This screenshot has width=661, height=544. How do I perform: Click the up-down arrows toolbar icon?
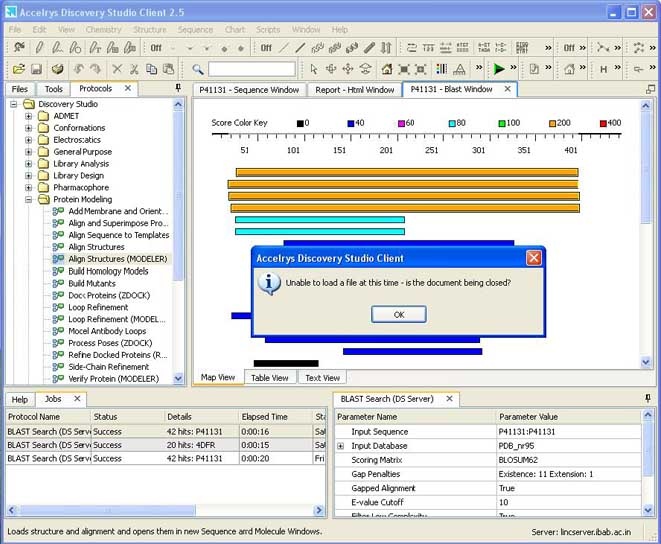pyautogui.click(x=386, y=48)
